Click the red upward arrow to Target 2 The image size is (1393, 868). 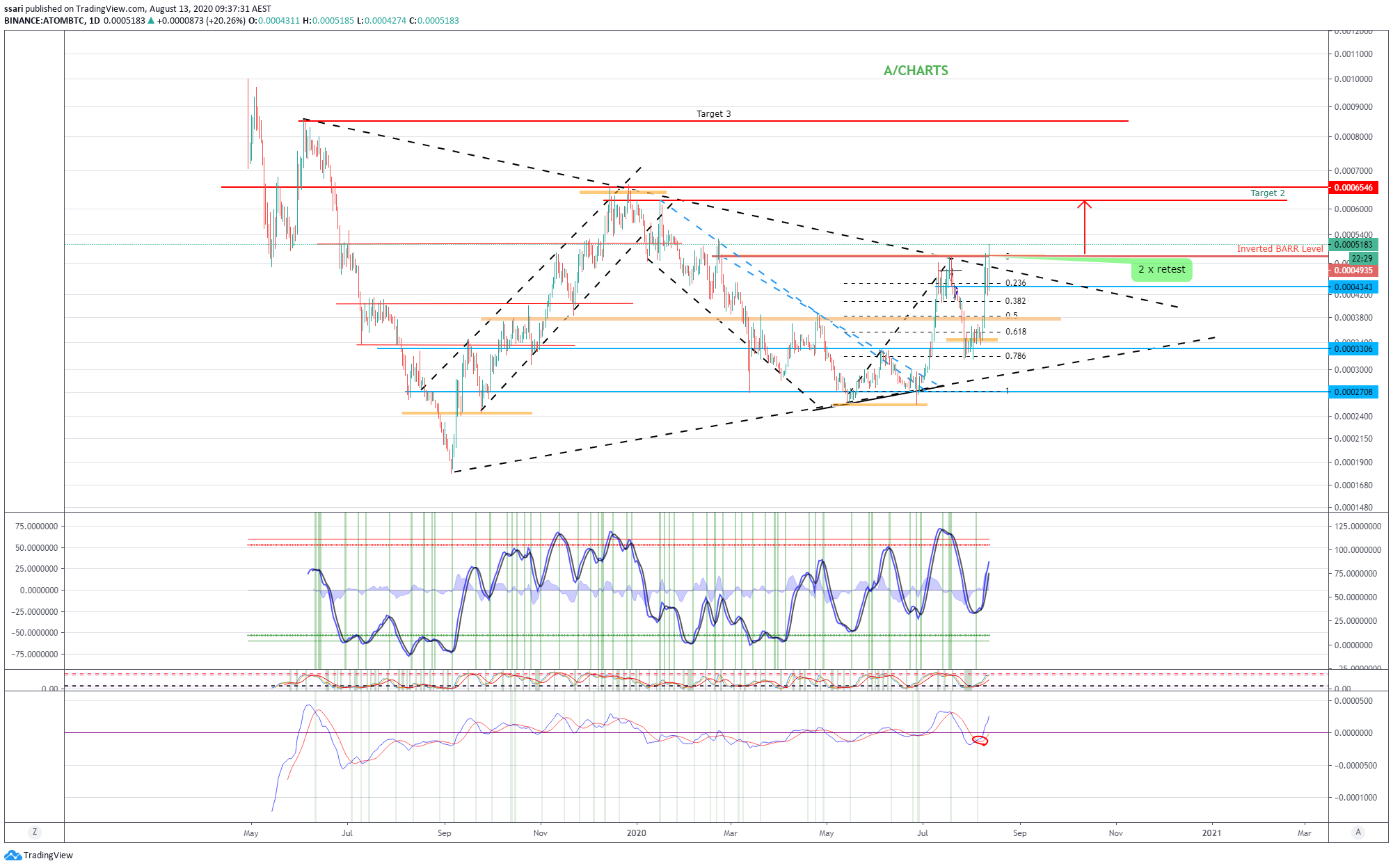1084,227
